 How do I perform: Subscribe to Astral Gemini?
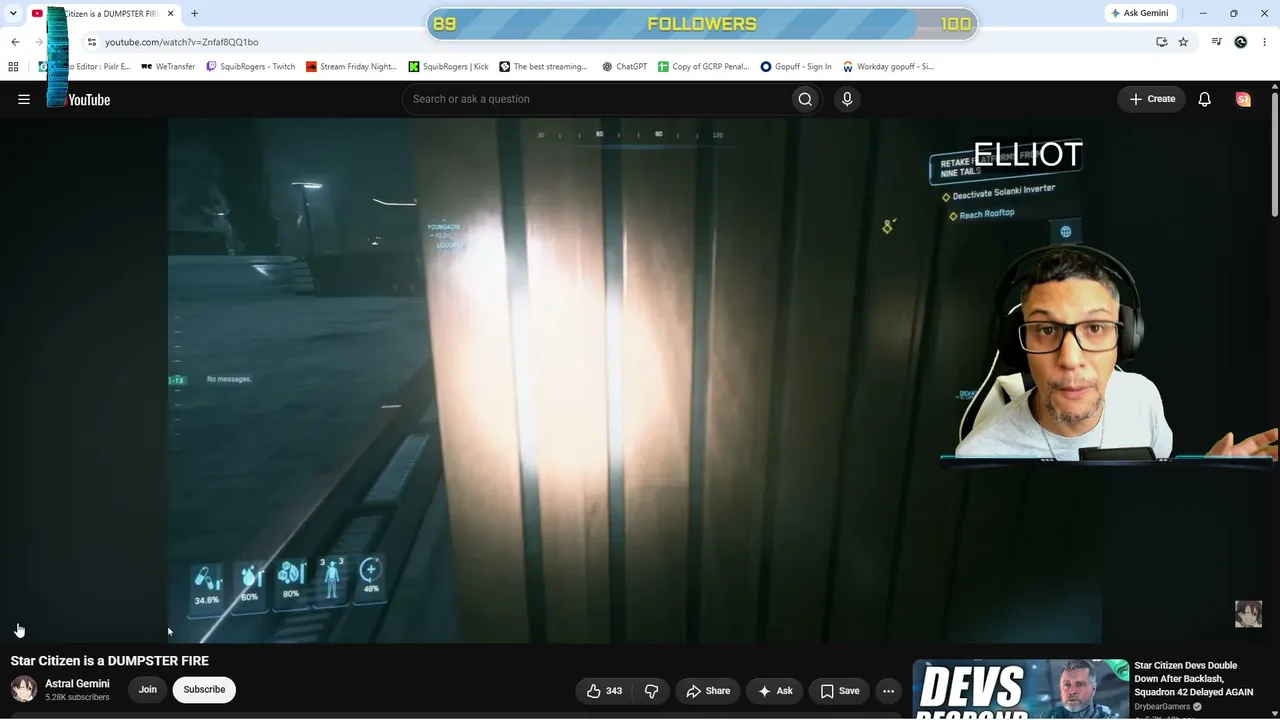click(204, 690)
